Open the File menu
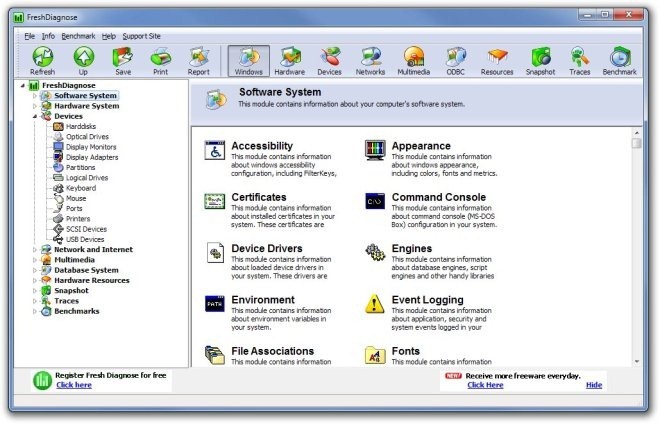The image size is (660, 424). [29, 36]
